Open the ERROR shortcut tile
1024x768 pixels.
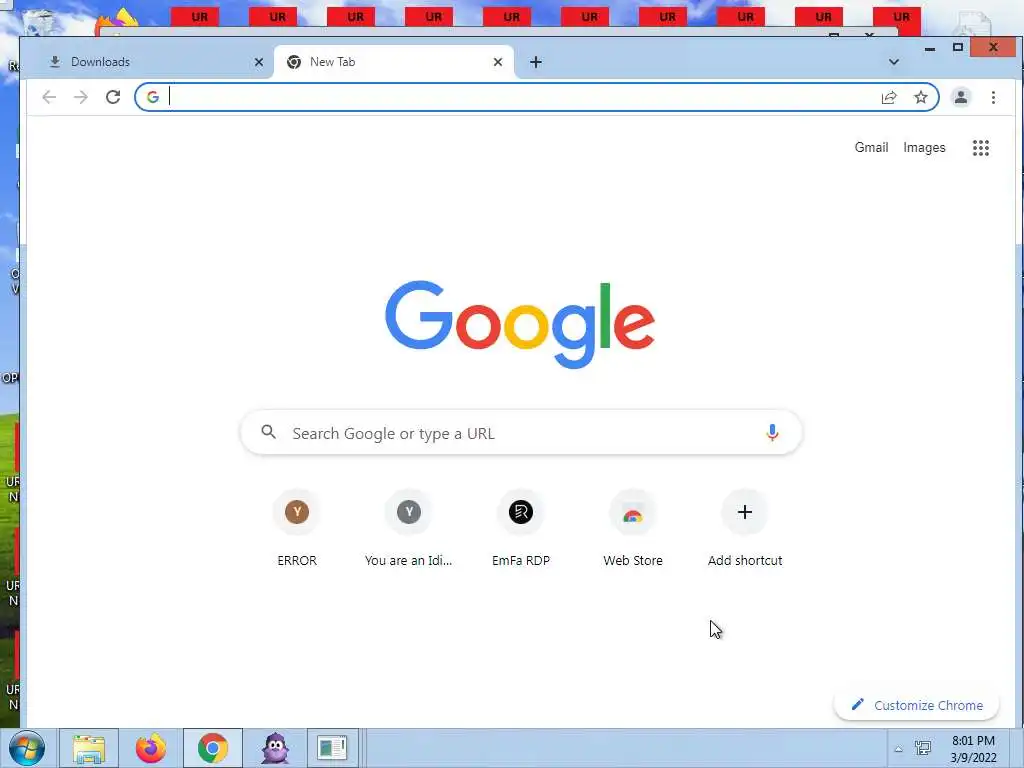click(x=297, y=528)
